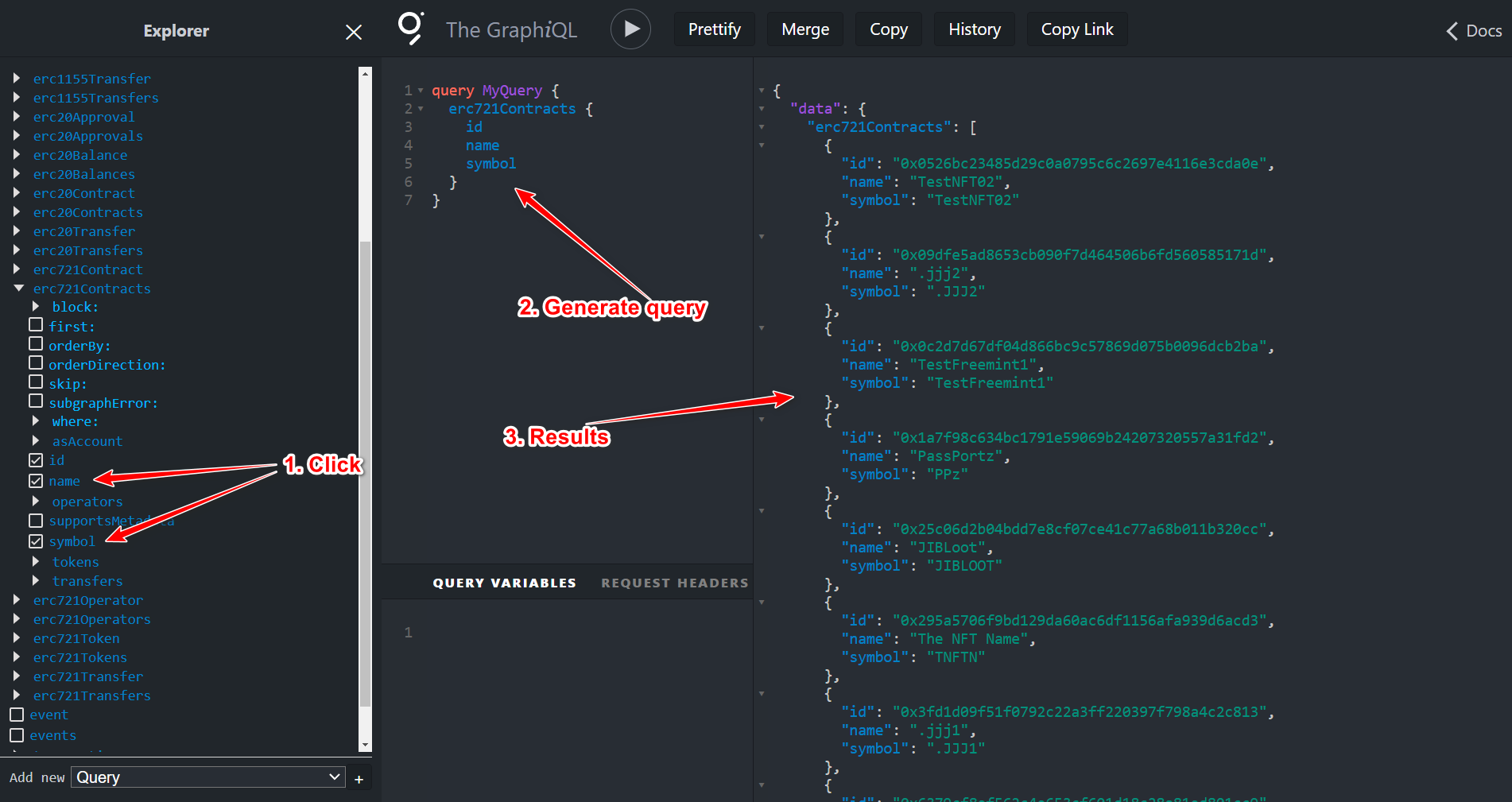Fold the erc721Contracts block at line 2
This screenshot has height=802, width=1512.
pyautogui.click(x=421, y=109)
